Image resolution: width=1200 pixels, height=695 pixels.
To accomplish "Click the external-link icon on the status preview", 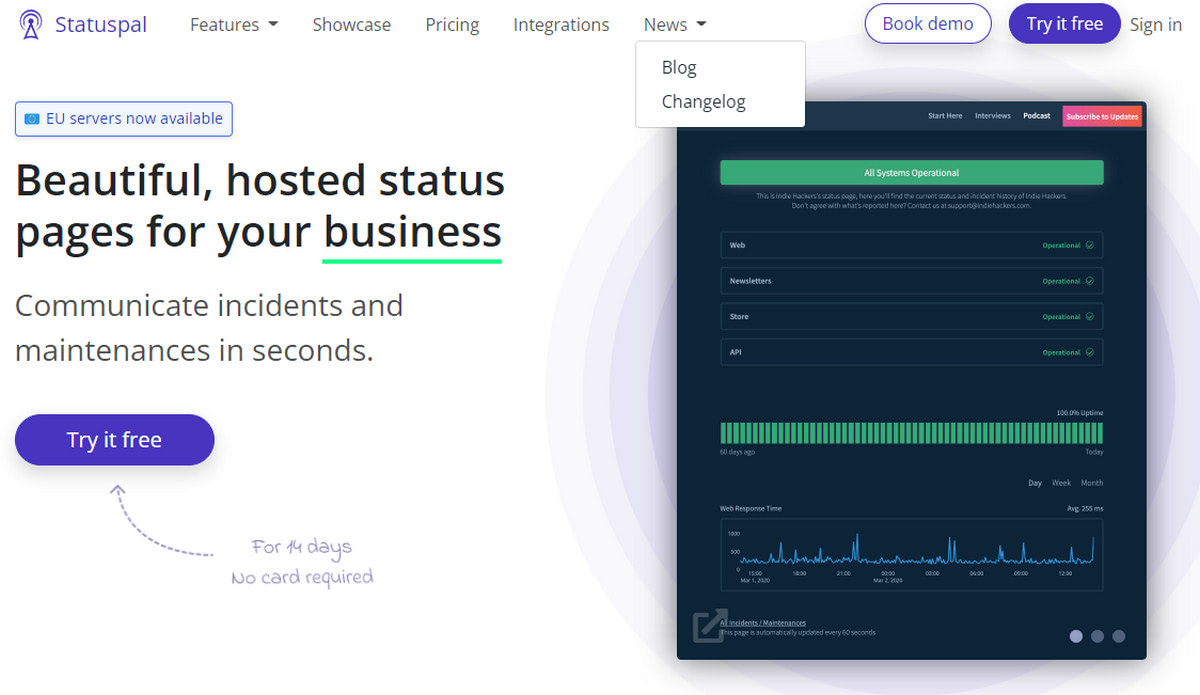I will pos(710,627).
